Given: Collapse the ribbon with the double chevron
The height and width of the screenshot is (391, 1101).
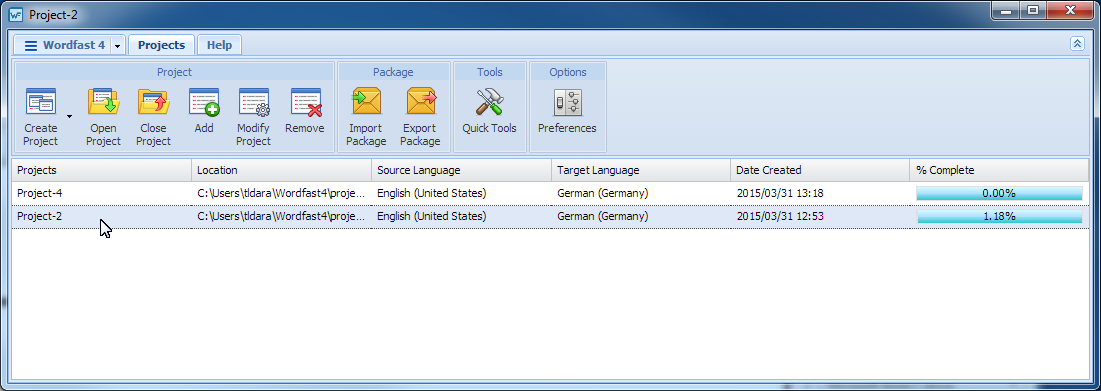Looking at the screenshot, I should pyautogui.click(x=1077, y=44).
